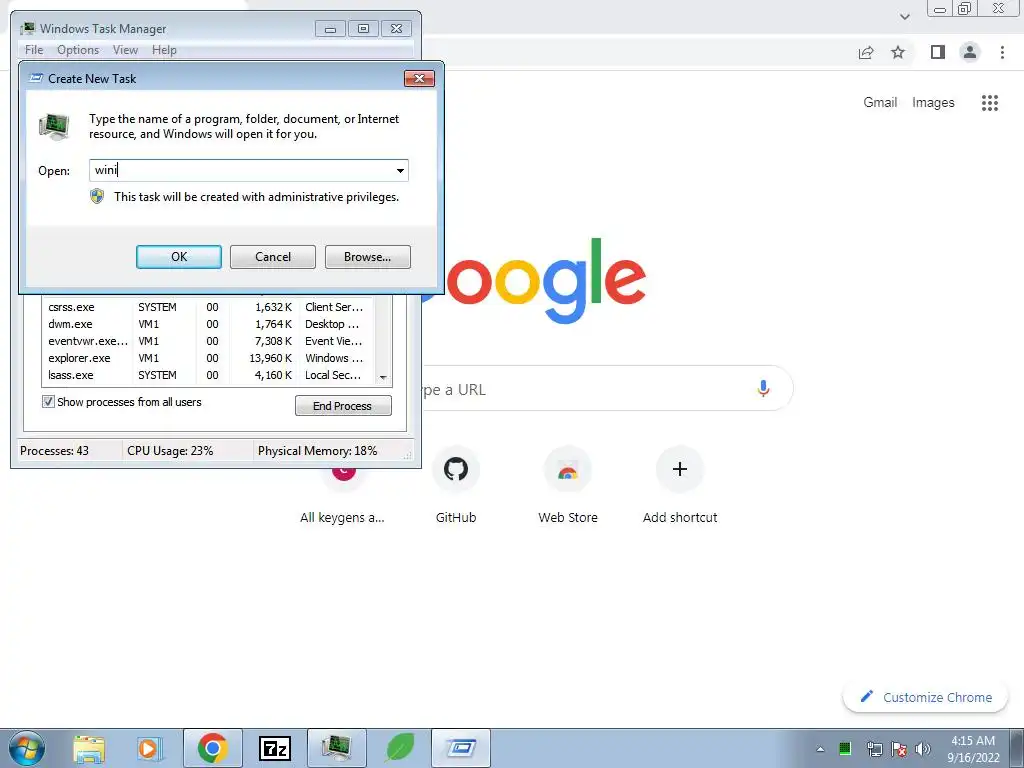Open the Gmail link
Screen dimensions: 1024x768
pyautogui.click(x=880, y=103)
